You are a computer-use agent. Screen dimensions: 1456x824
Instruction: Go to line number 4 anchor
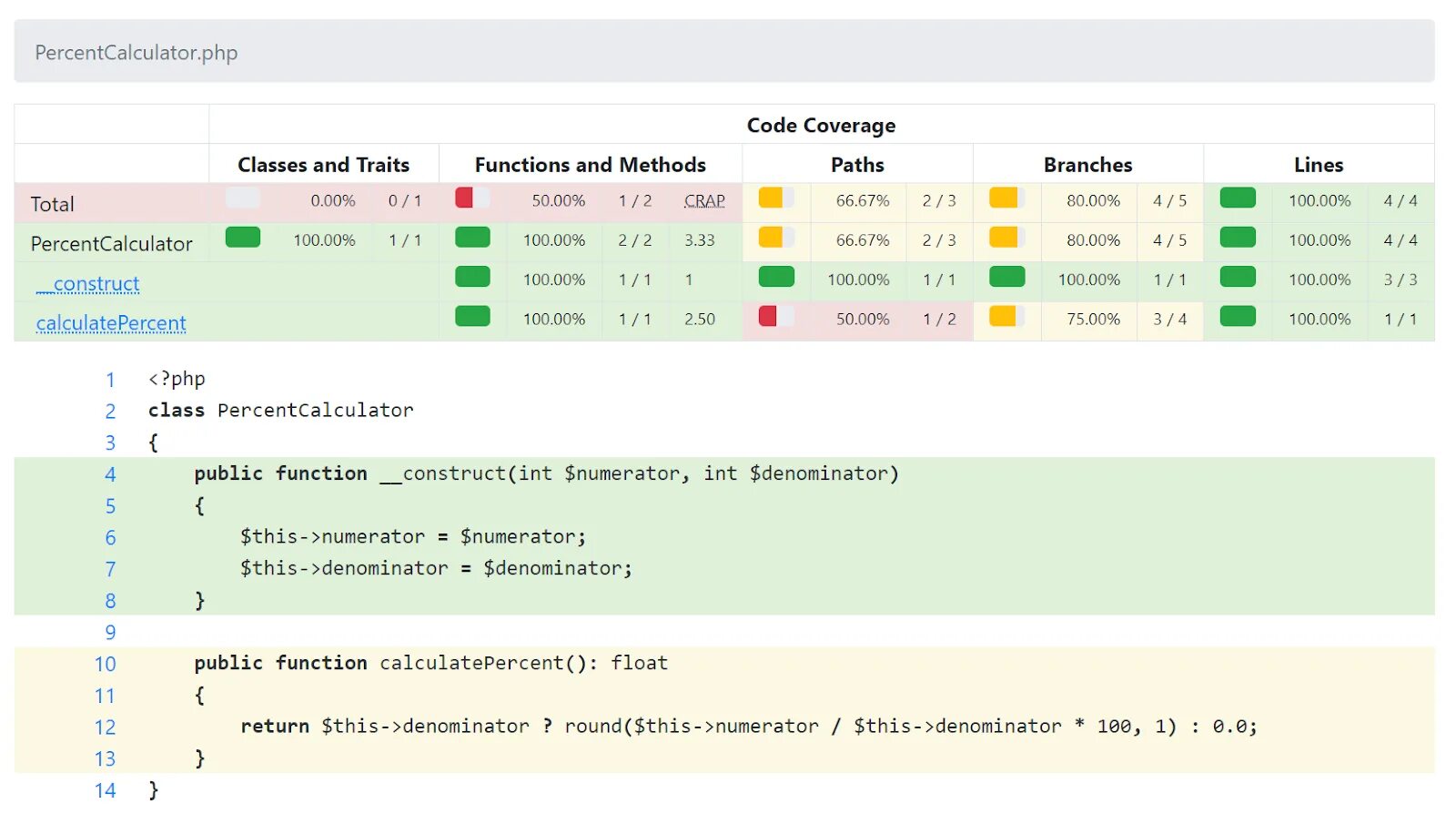tap(110, 474)
